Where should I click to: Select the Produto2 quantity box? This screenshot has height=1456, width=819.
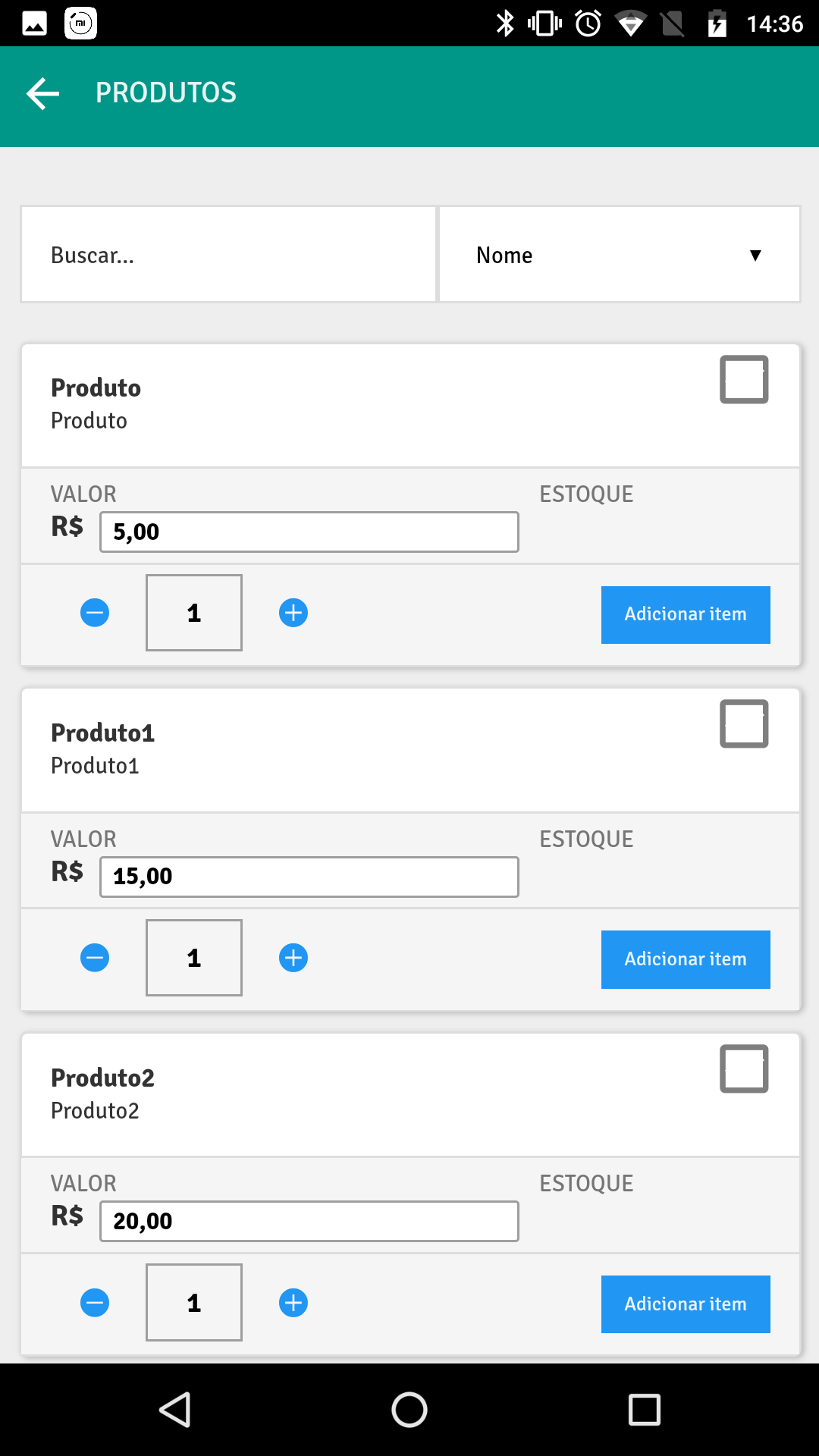point(194,1302)
